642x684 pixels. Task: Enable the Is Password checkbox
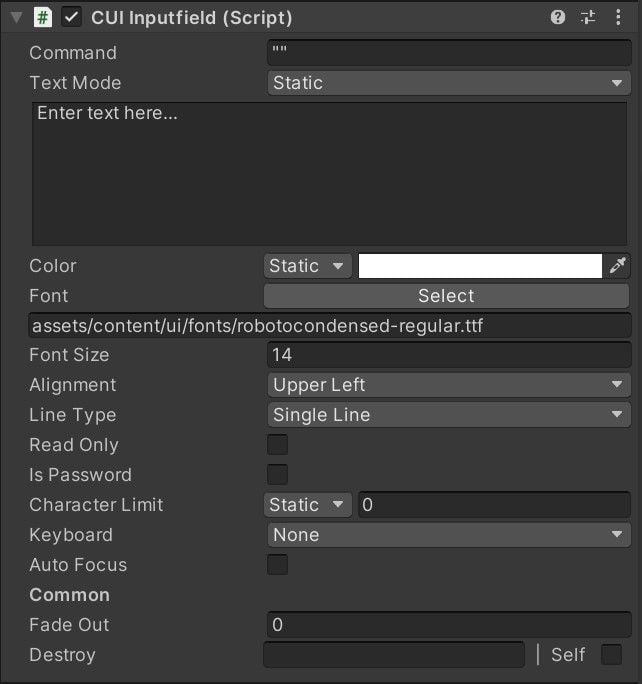tap(277, 475)
